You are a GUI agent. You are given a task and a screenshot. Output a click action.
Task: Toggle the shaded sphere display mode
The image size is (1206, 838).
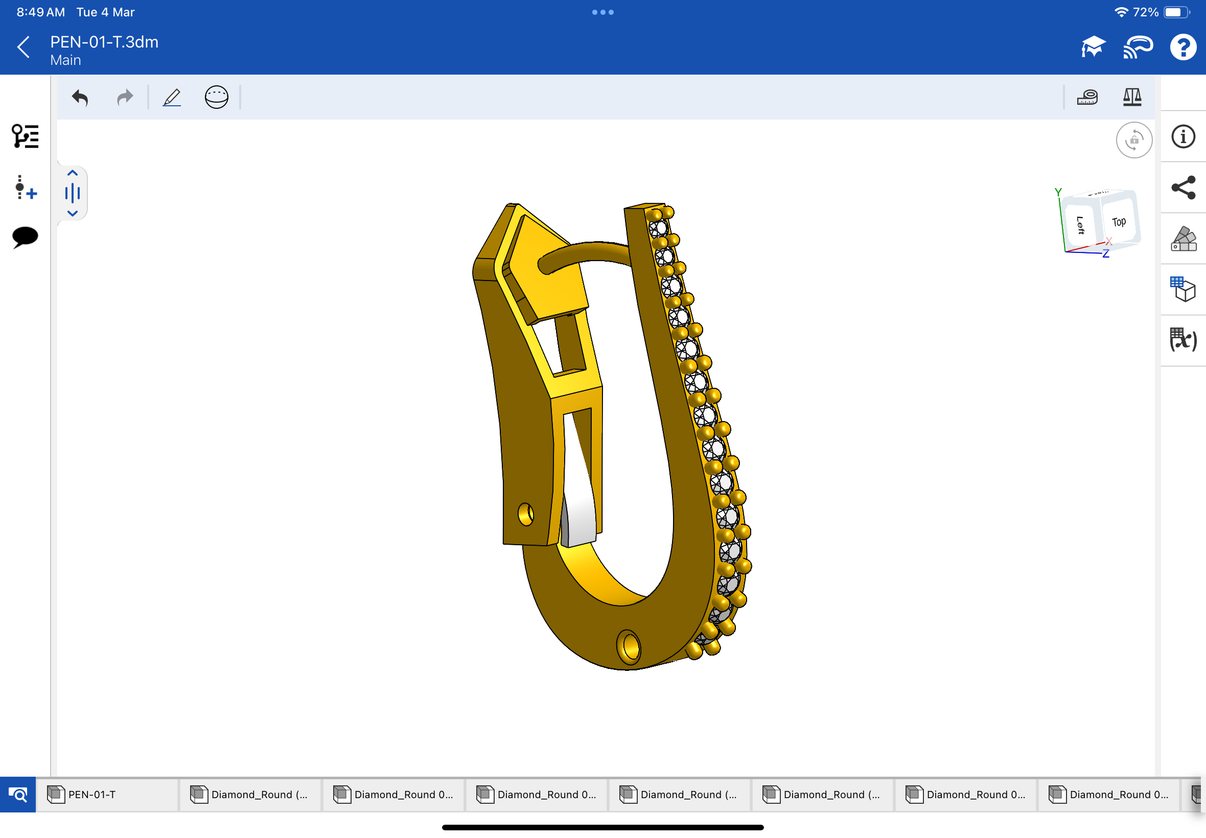(217, 97)
